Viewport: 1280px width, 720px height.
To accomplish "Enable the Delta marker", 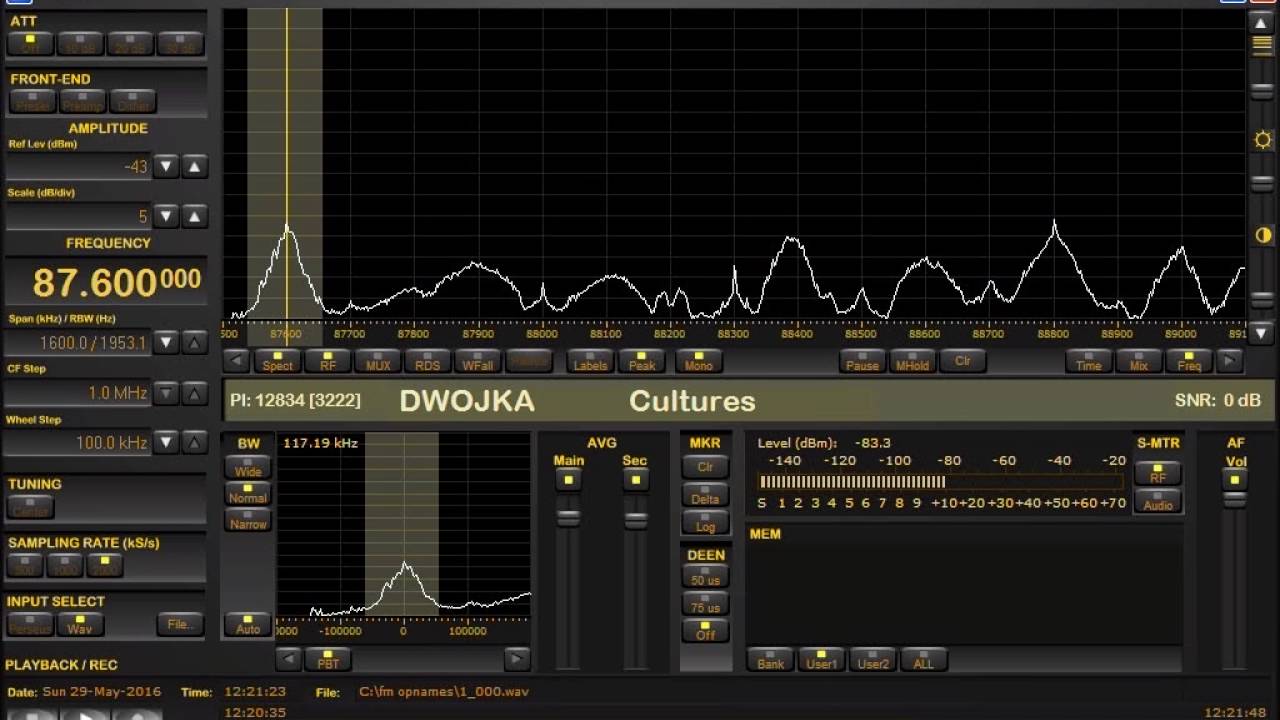I will 705,494.
